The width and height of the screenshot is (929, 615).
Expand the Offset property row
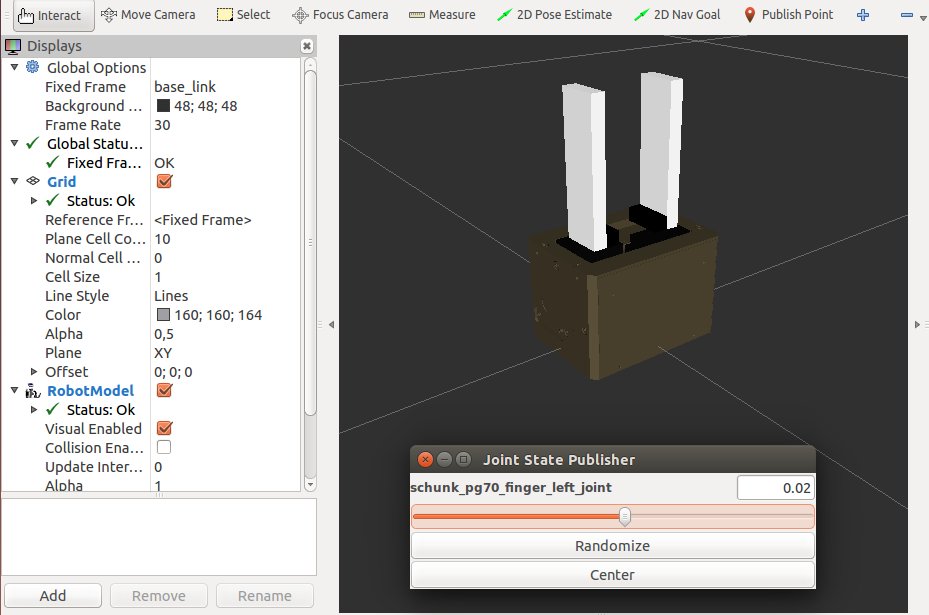pyautogui.click(x=34, y=372)
